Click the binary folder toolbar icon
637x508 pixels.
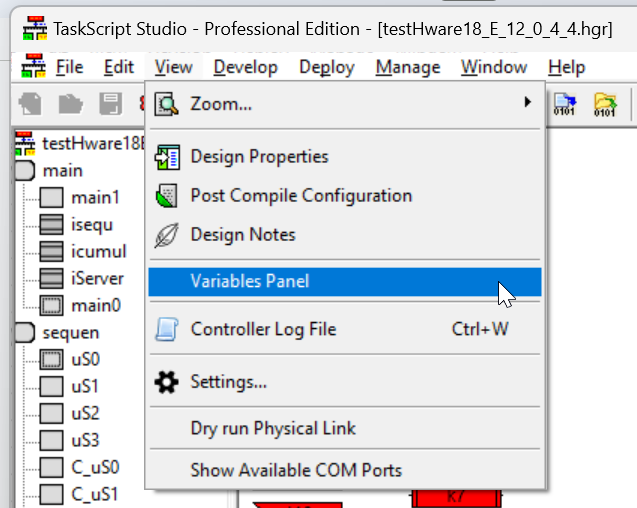click(x=605, y=105)
